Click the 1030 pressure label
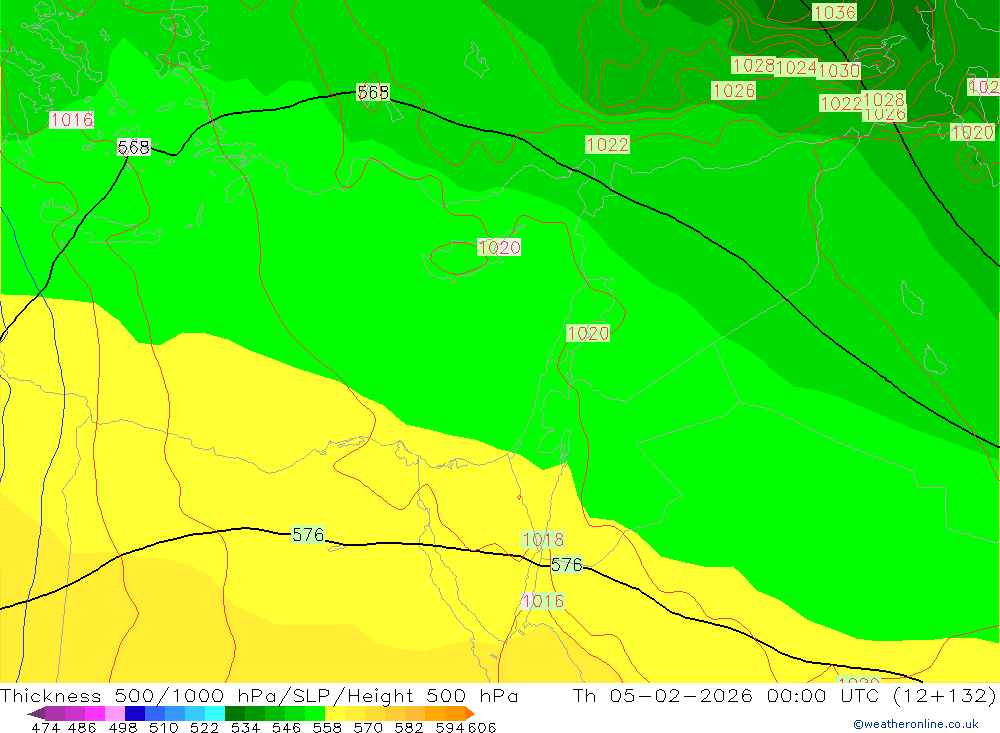The height and width of the screenshot is (733, 1000). tap(839, 70)
